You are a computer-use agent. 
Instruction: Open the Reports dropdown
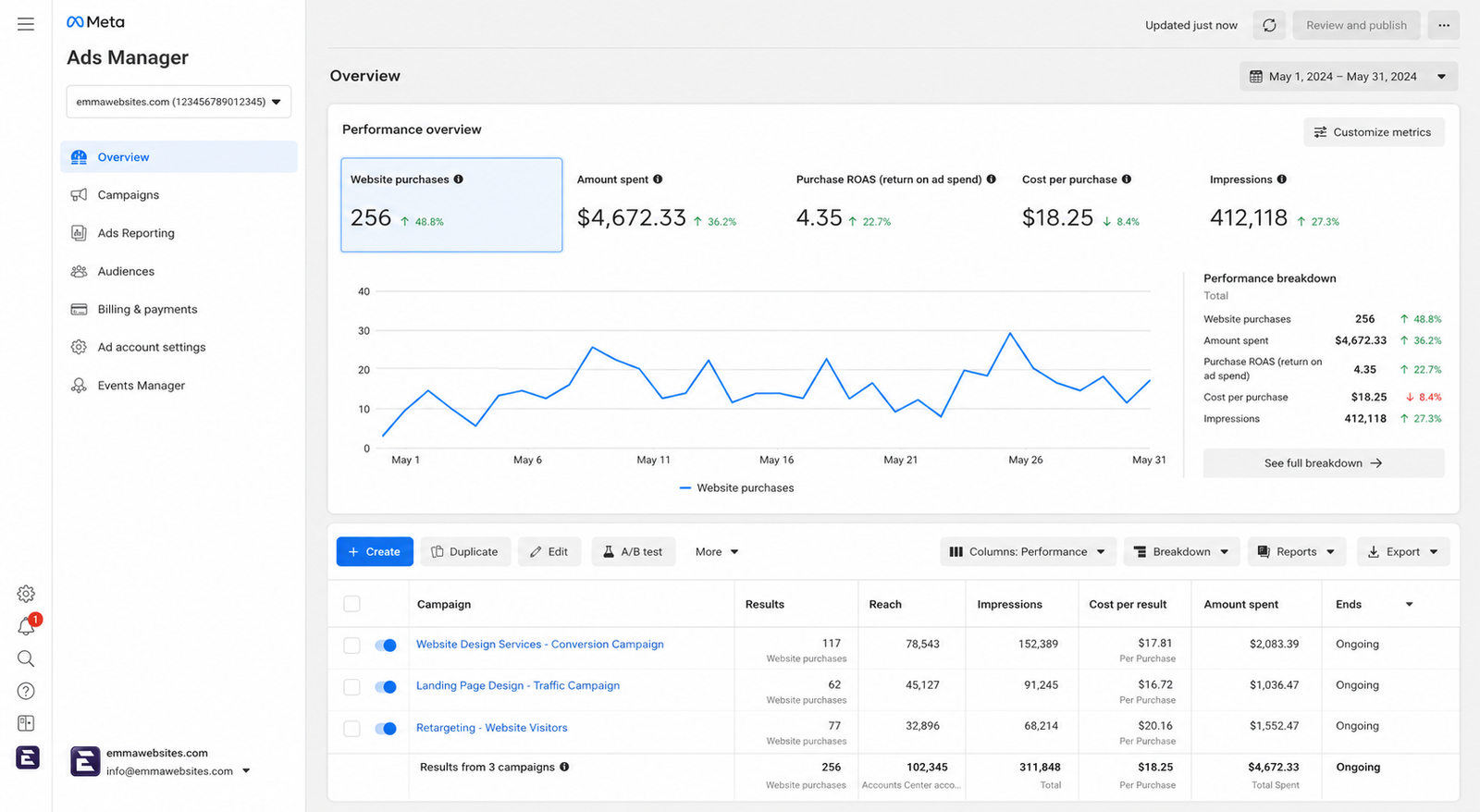pos(1297,552)
